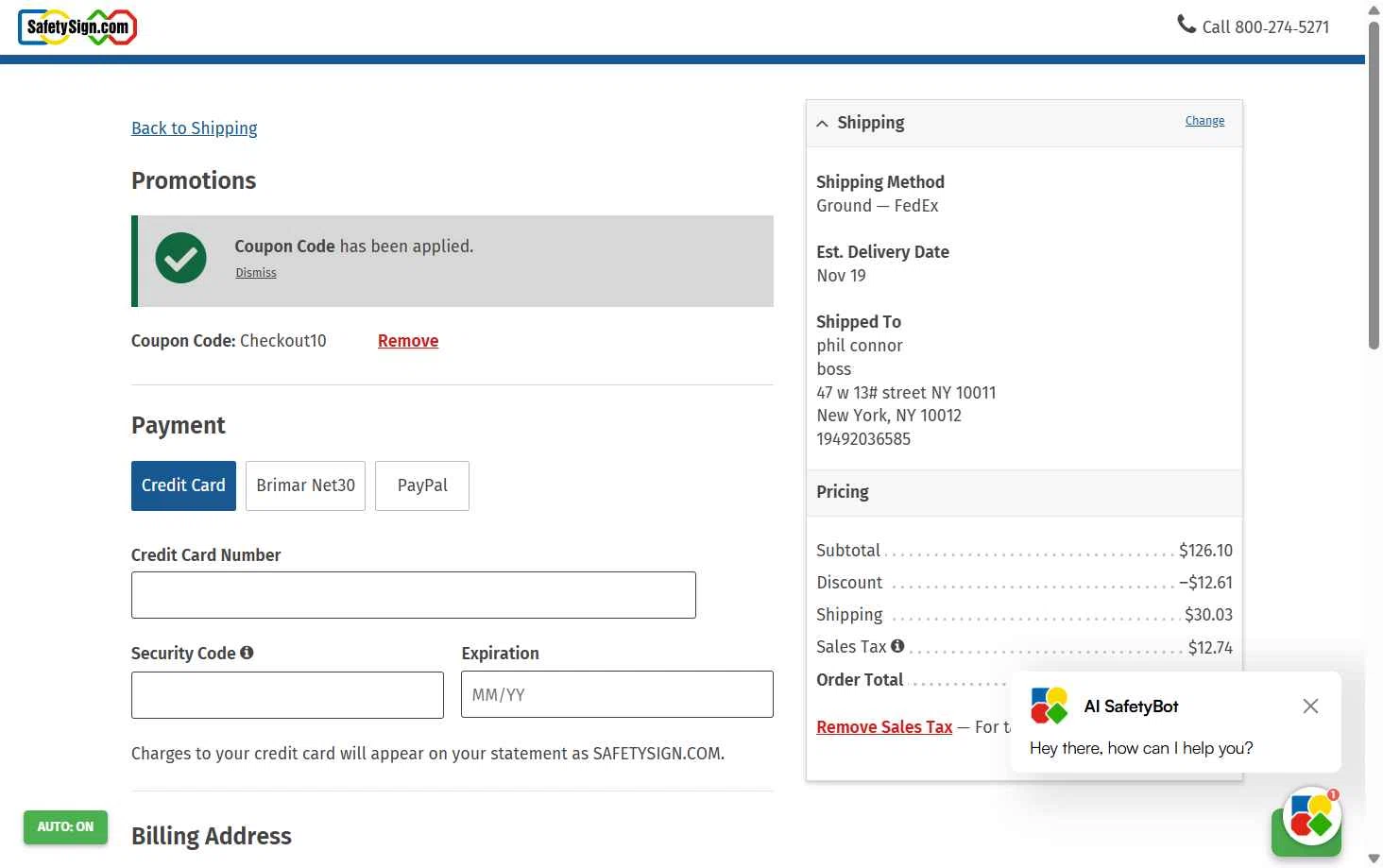Click the AI SafetyBot logo in chat popup

click(1050, 706)
